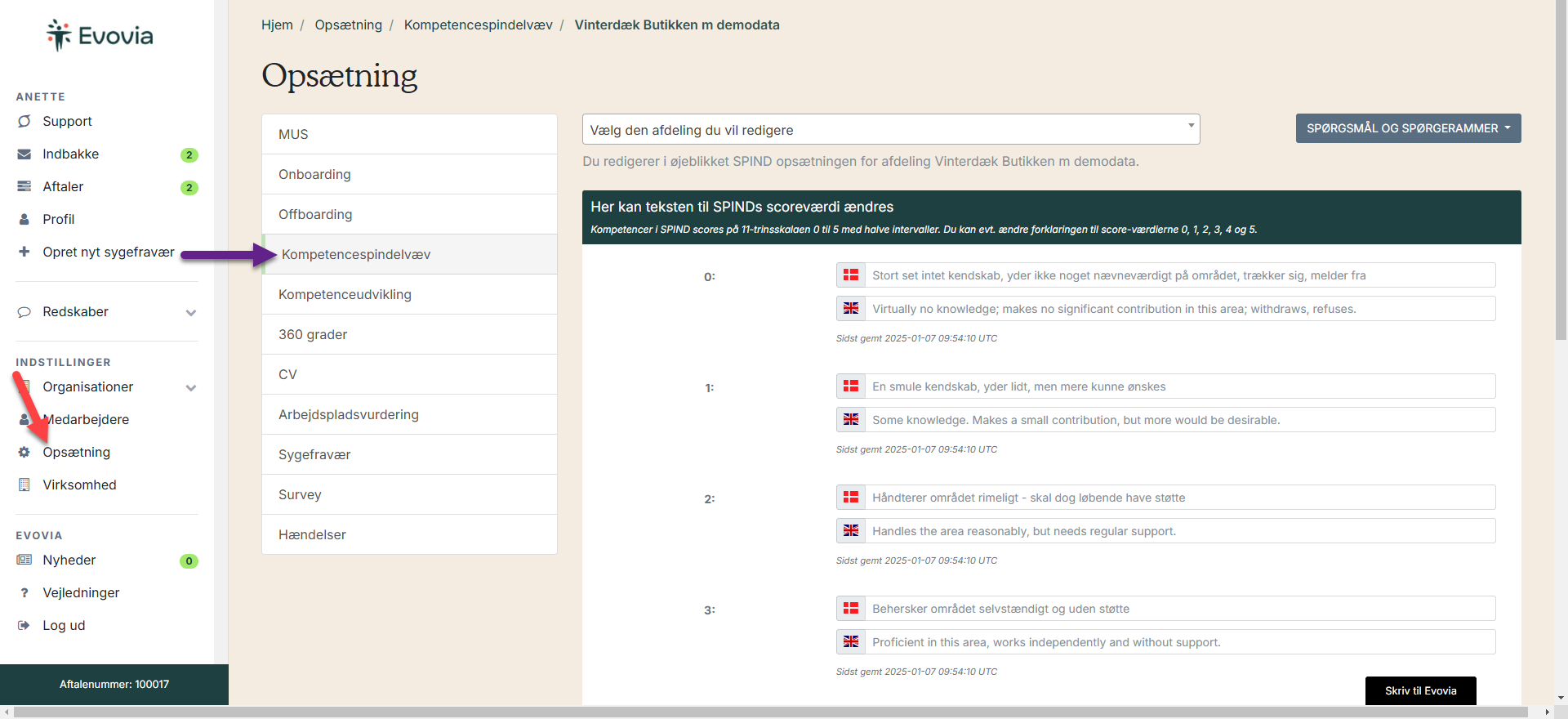Open the department selection dropdown
This screenshot has height=719, width=1568.
891,129
